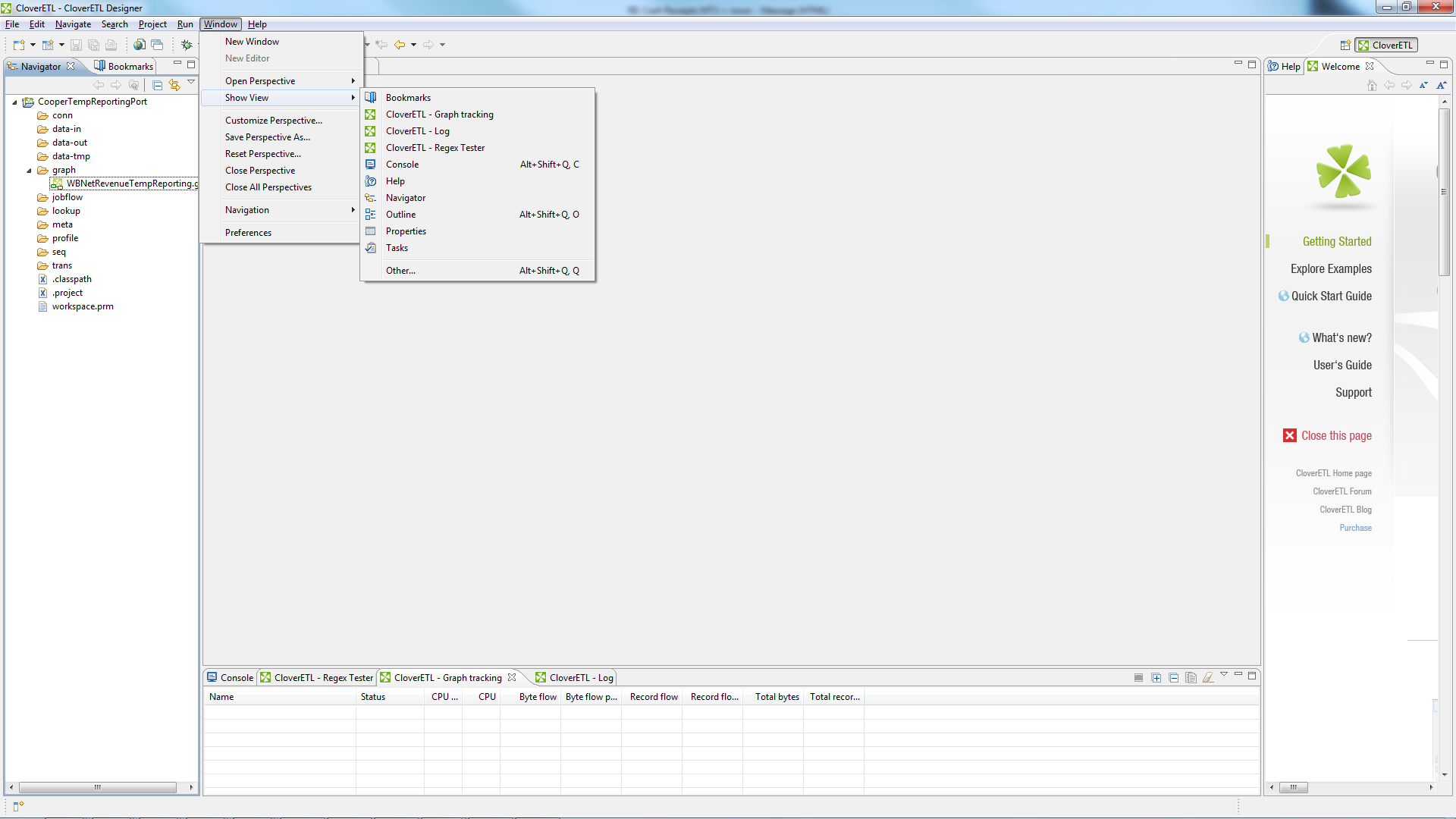Reduce the font size in Welcome view
The image size is (1456, 819).
pyautogui.click(x=1423, y=85)
